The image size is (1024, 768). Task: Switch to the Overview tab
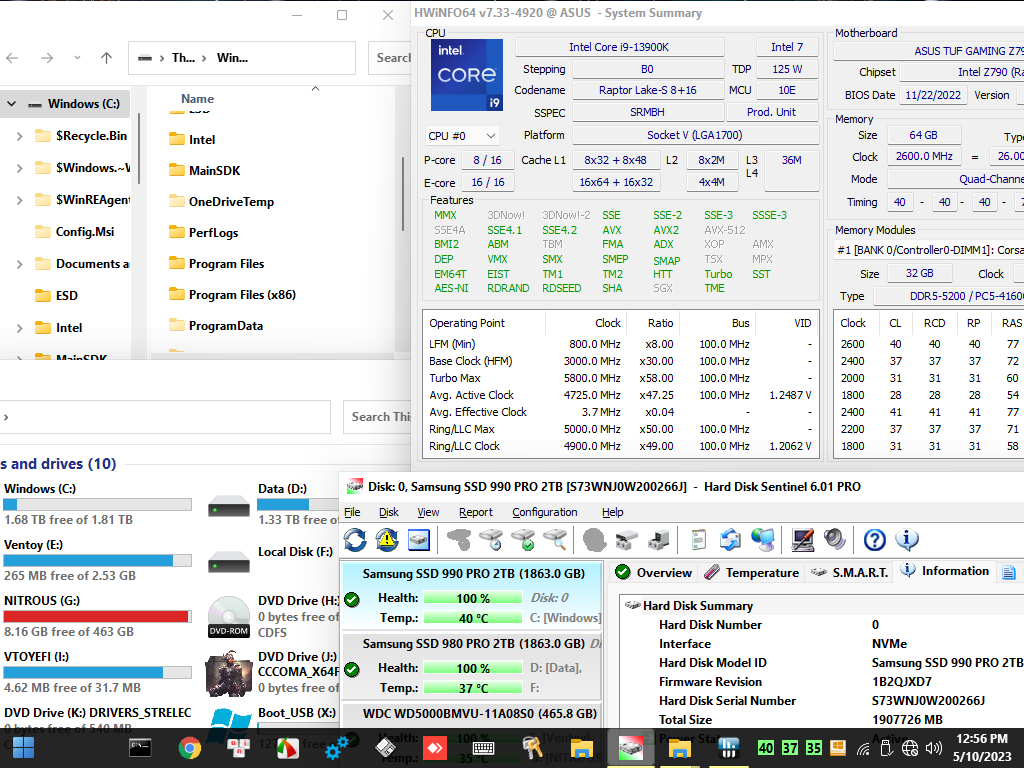pyautogui.click(x=654, y=573)
